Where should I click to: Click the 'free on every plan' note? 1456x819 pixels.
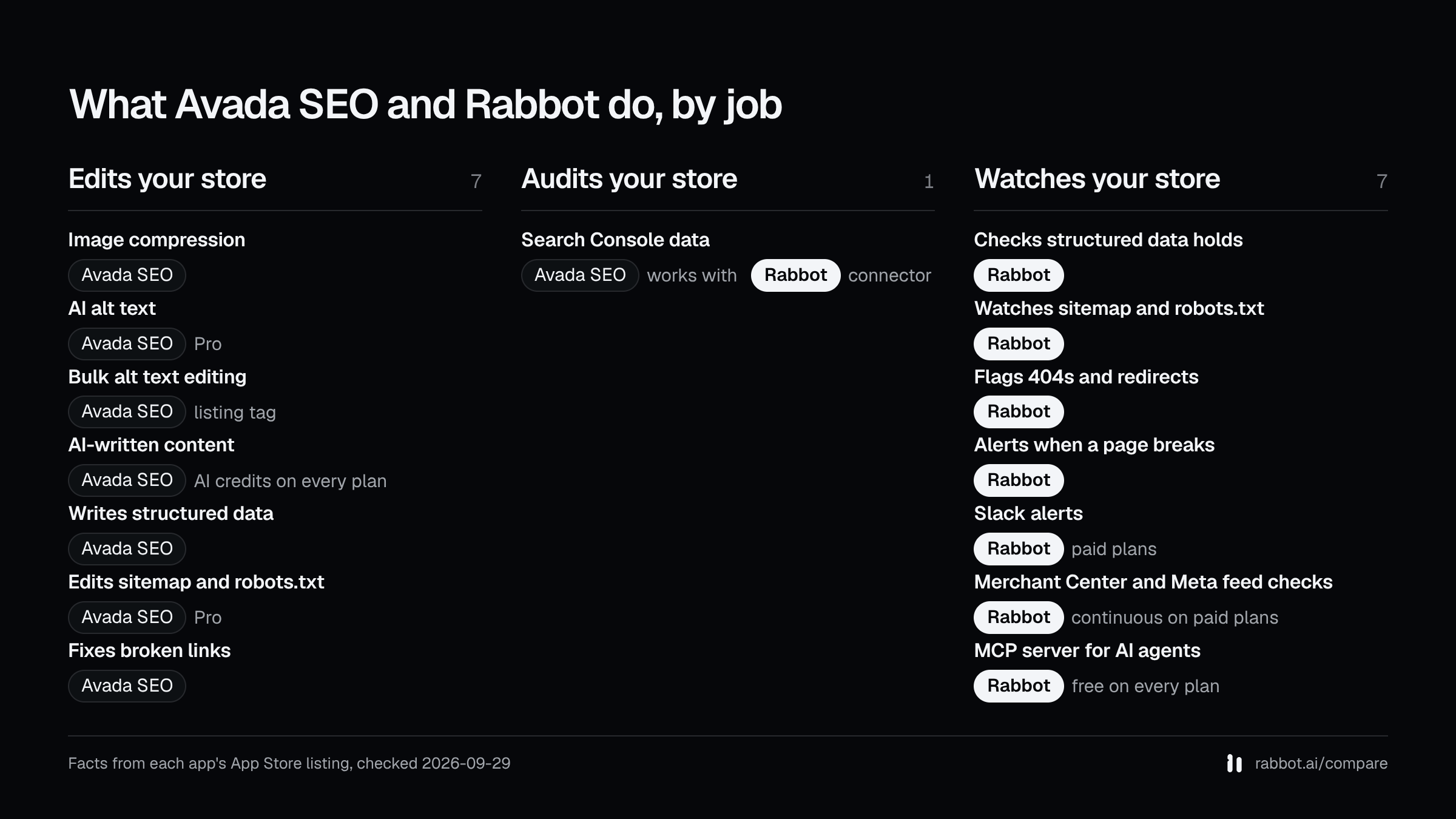tap(1145, 687)
